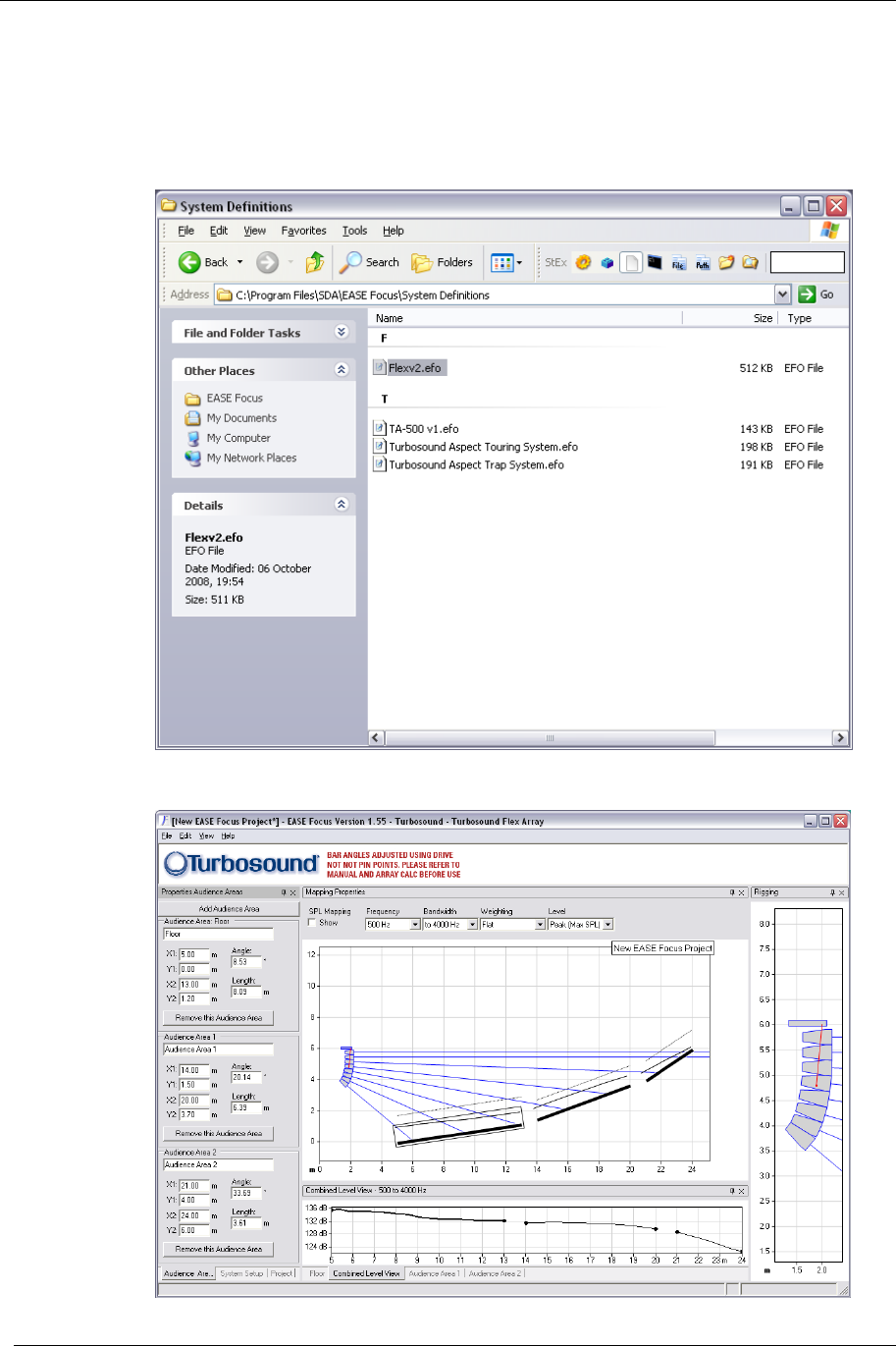Click the Back arrow in Explorer toolbar
The image size is (896, 1346).
189,262
